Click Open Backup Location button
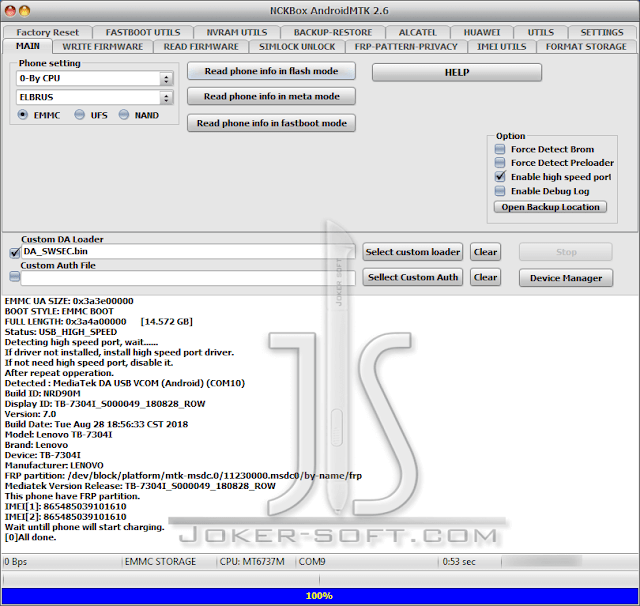Screen dimensions: 640x606 tap(550, 207)
